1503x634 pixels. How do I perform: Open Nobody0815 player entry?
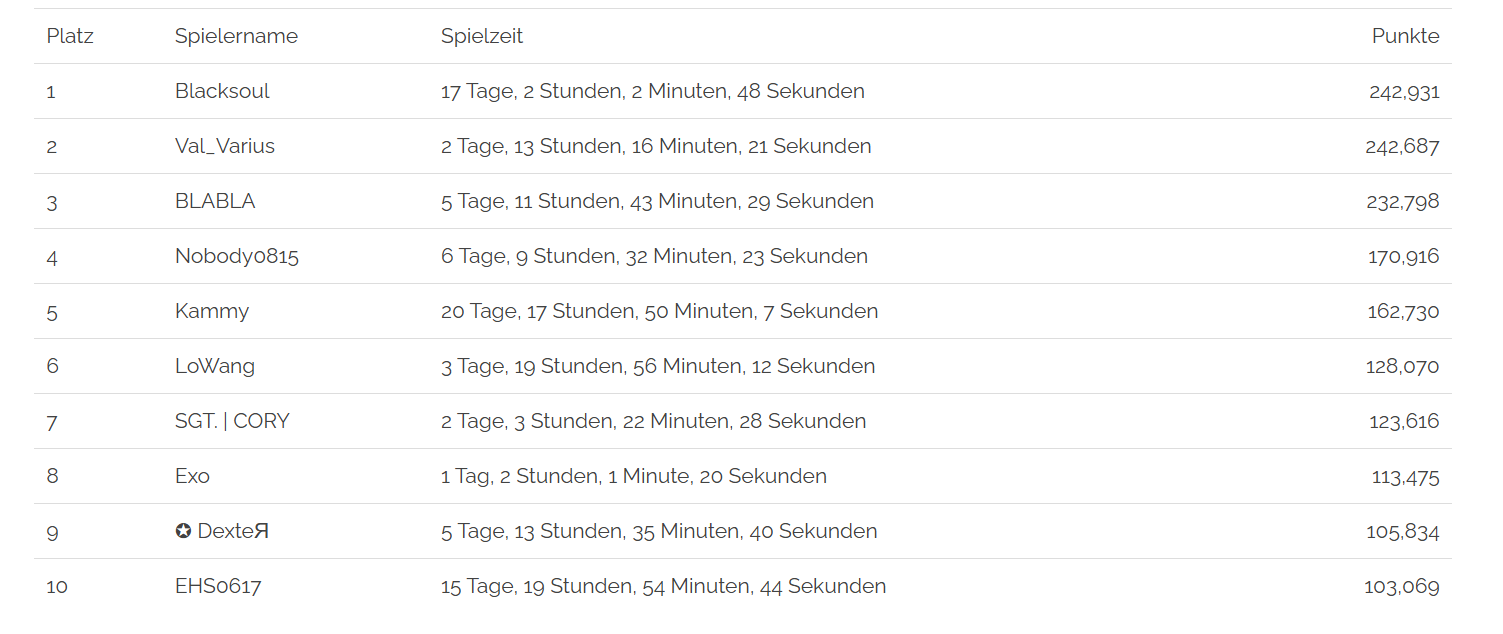click(237, 257)
